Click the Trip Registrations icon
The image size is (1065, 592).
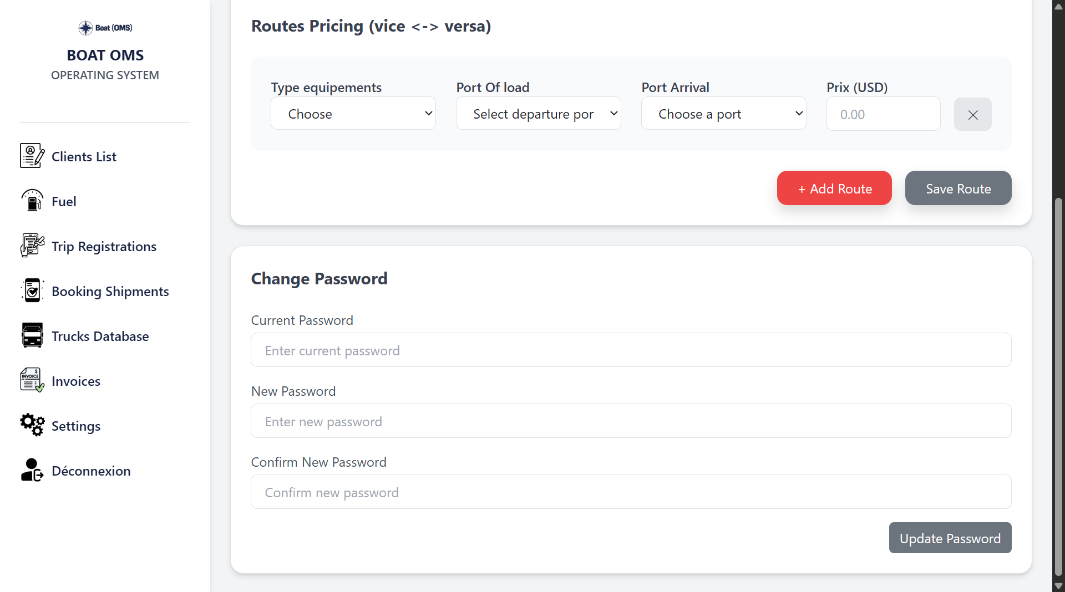(x=32, y=245)
